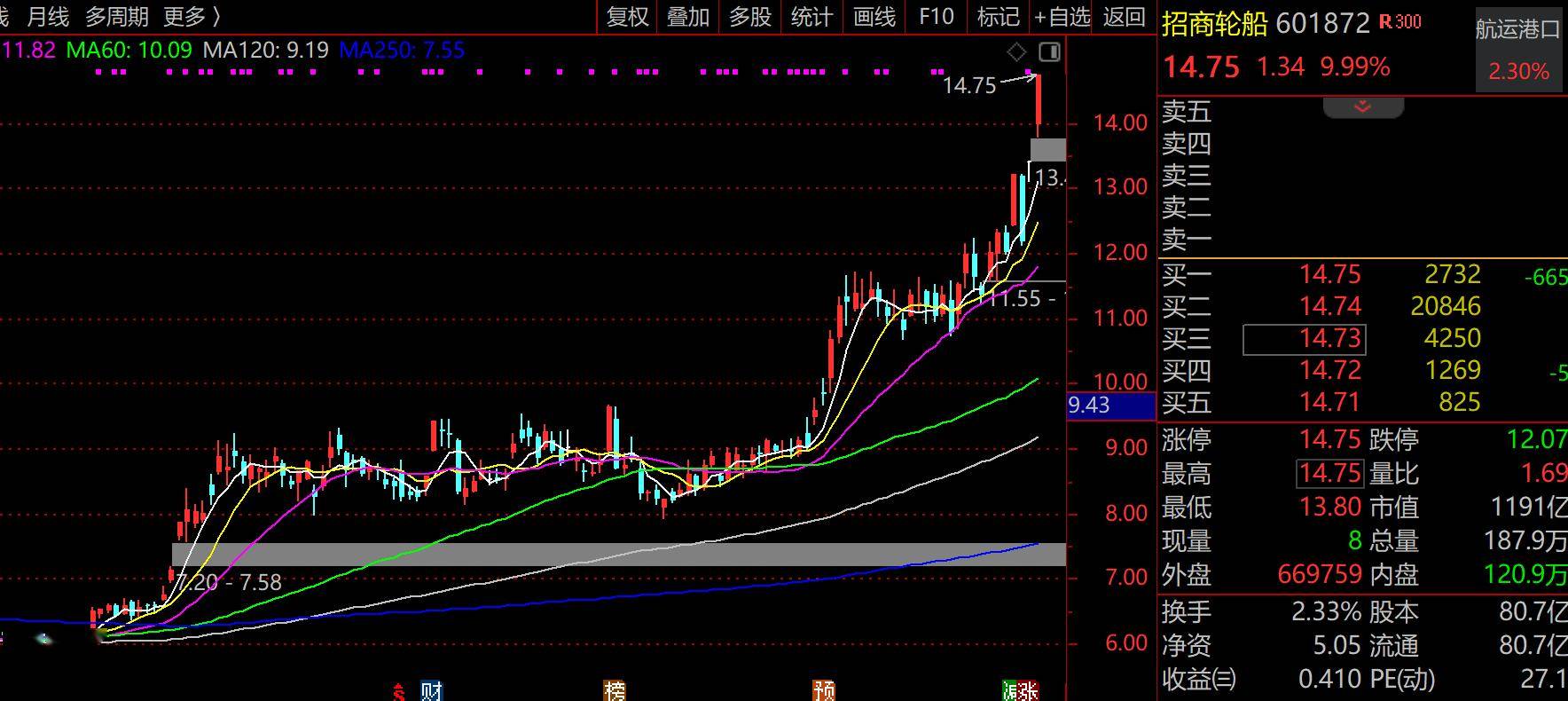Click the 财 financial event marker

click(x=431, y=690)
